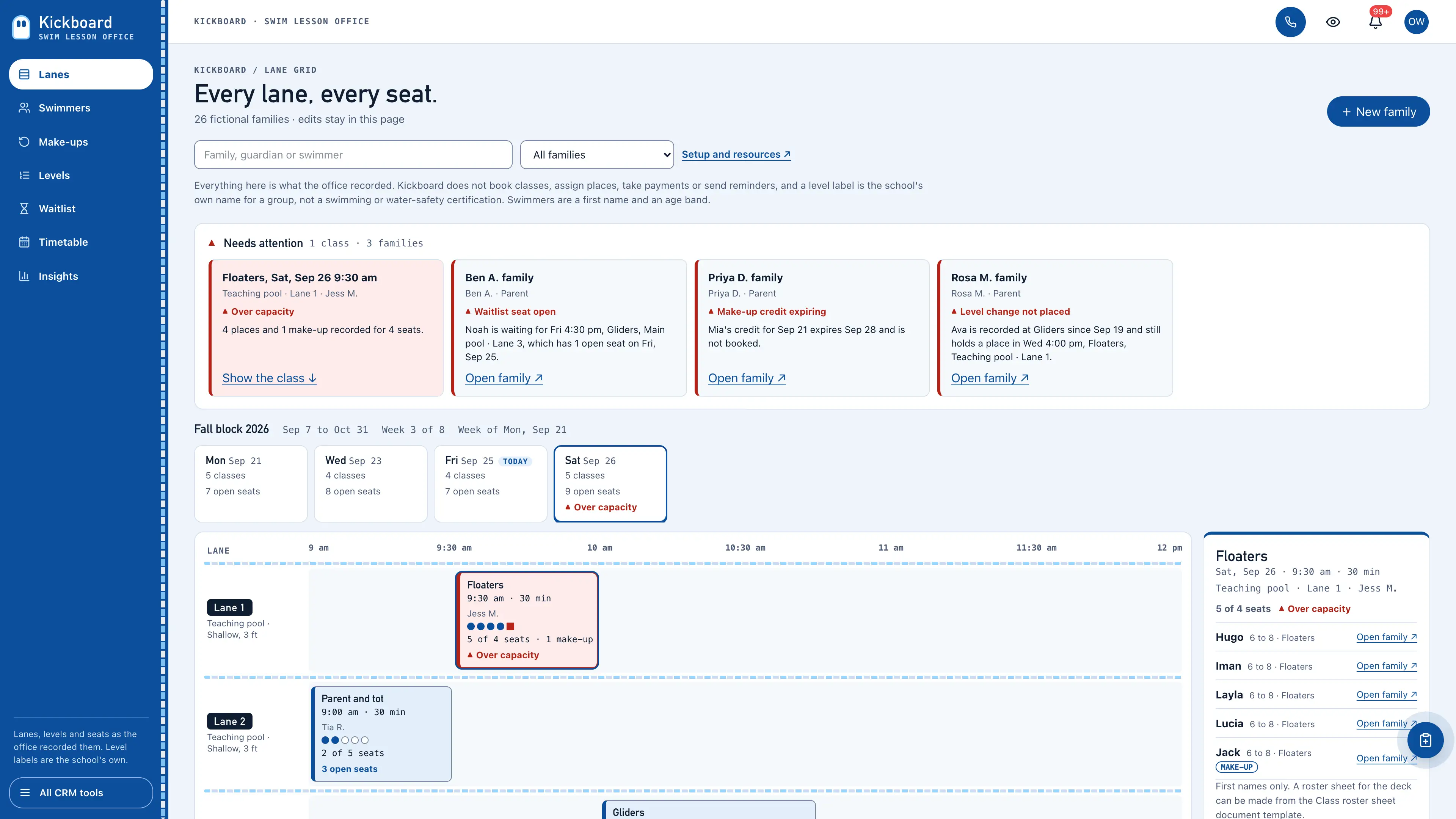Select the Fri Sep 25 today tab
The height and width of the screenshot is (819, 1456).
tap(490, 483)
